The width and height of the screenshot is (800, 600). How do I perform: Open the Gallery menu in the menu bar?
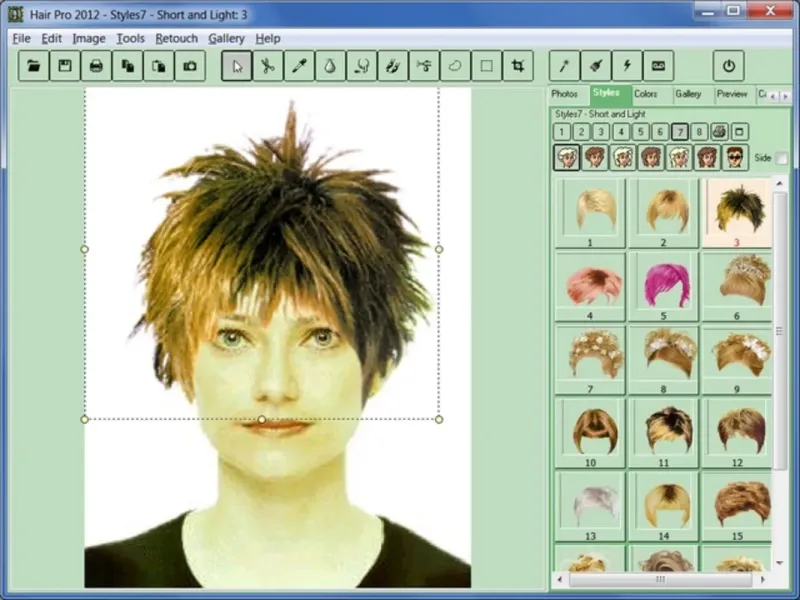tap(227, 38)
